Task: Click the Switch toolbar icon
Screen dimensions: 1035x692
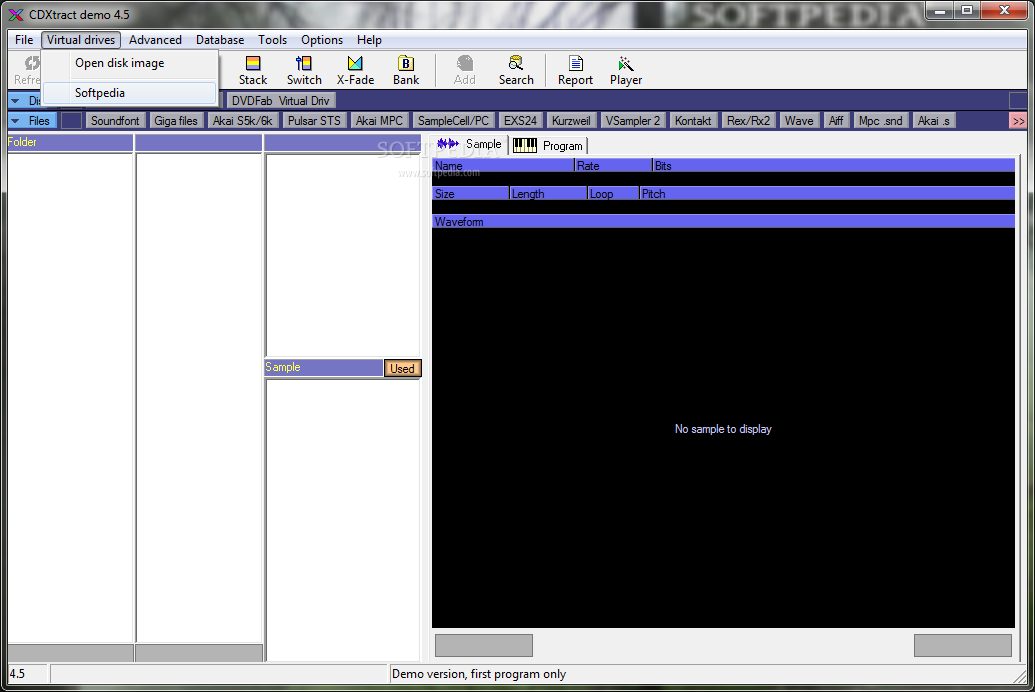Action: (x=304, y=71)
